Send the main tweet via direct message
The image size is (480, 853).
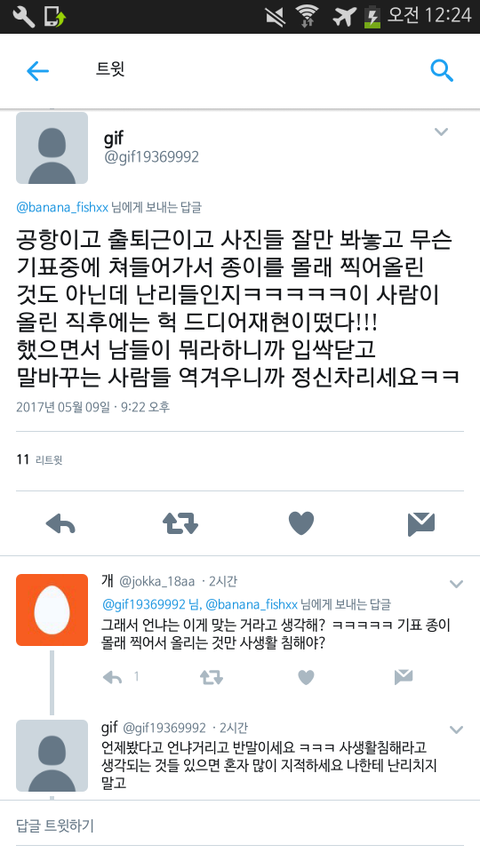(421, 524)
